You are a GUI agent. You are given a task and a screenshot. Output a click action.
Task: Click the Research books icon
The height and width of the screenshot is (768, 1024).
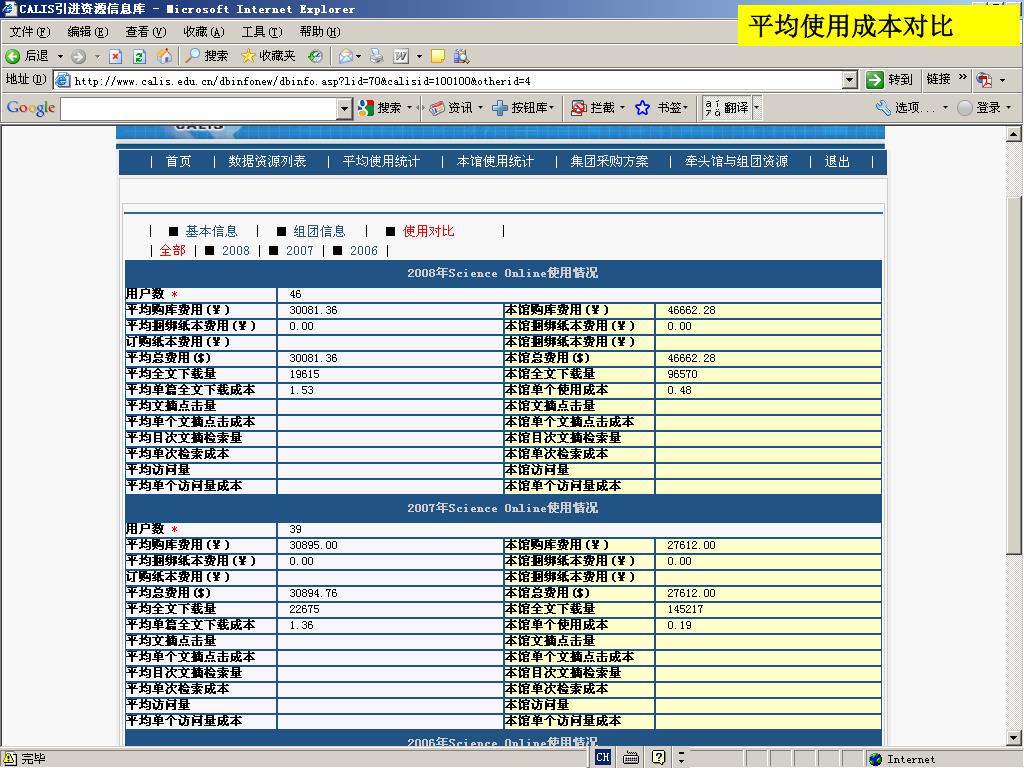click(461, 57)
